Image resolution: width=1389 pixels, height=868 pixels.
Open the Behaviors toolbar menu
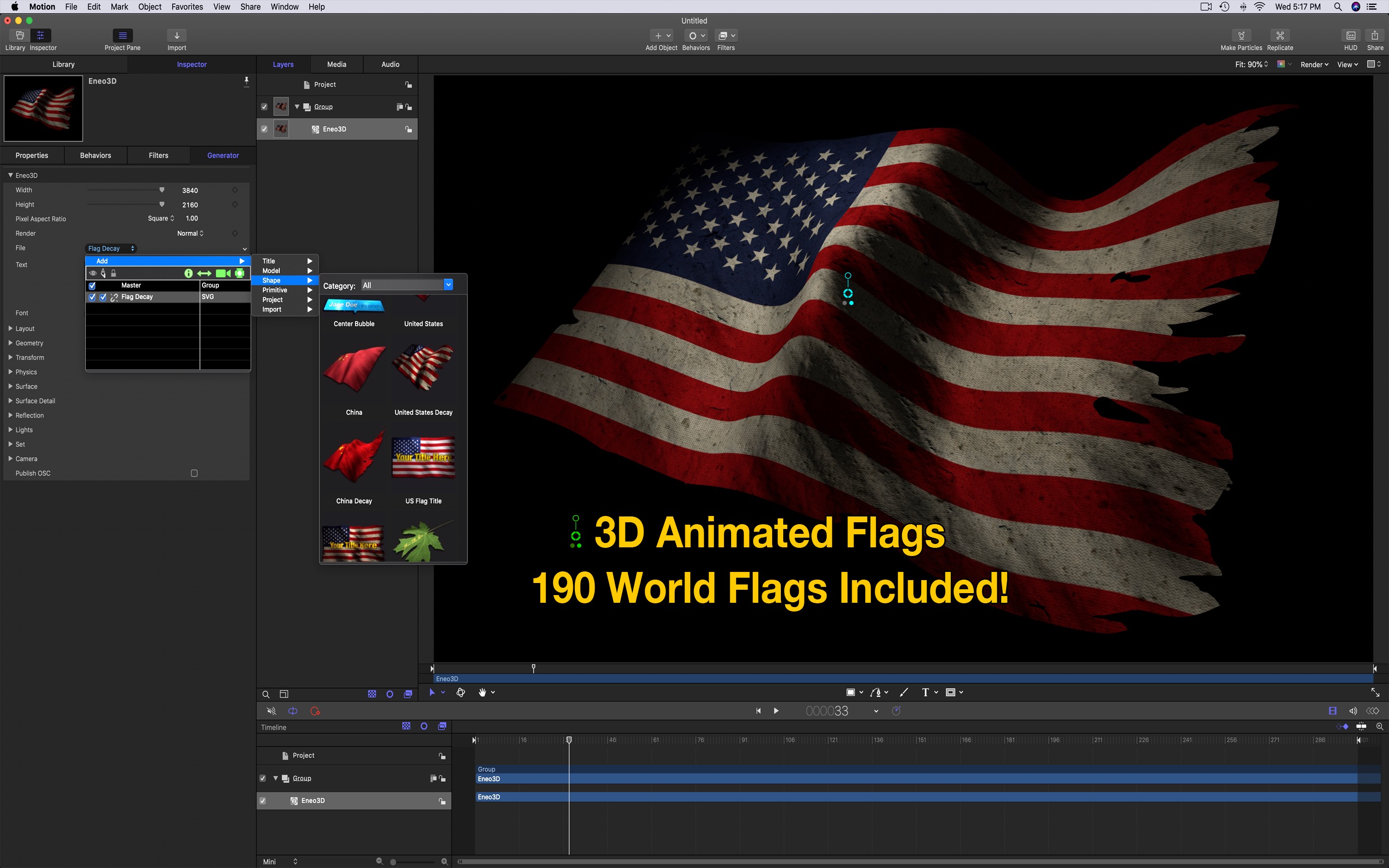click(696, 36)
